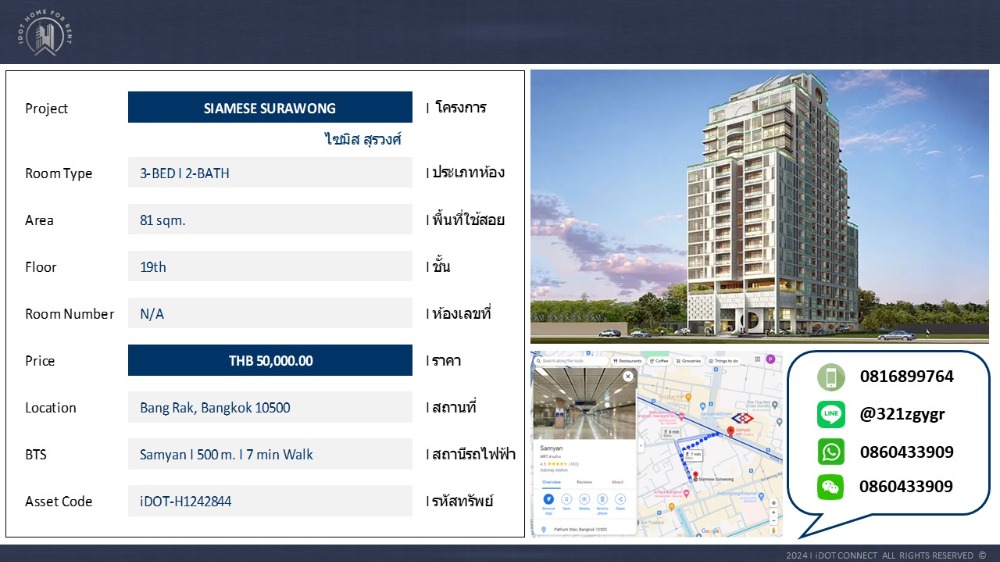The width and height of the screenshot is (1000, 562).
Task: Click the Send to phone icon
Action: (x=603, y=498)
